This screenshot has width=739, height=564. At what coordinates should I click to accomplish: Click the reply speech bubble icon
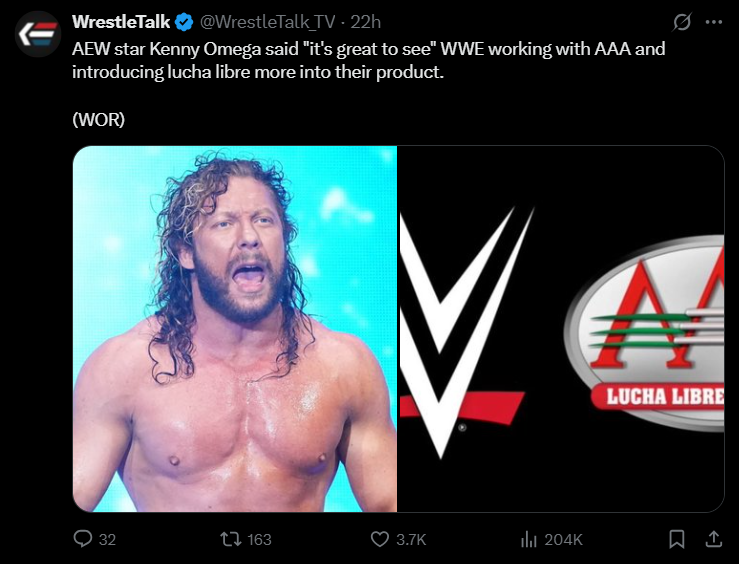(83, 539)
